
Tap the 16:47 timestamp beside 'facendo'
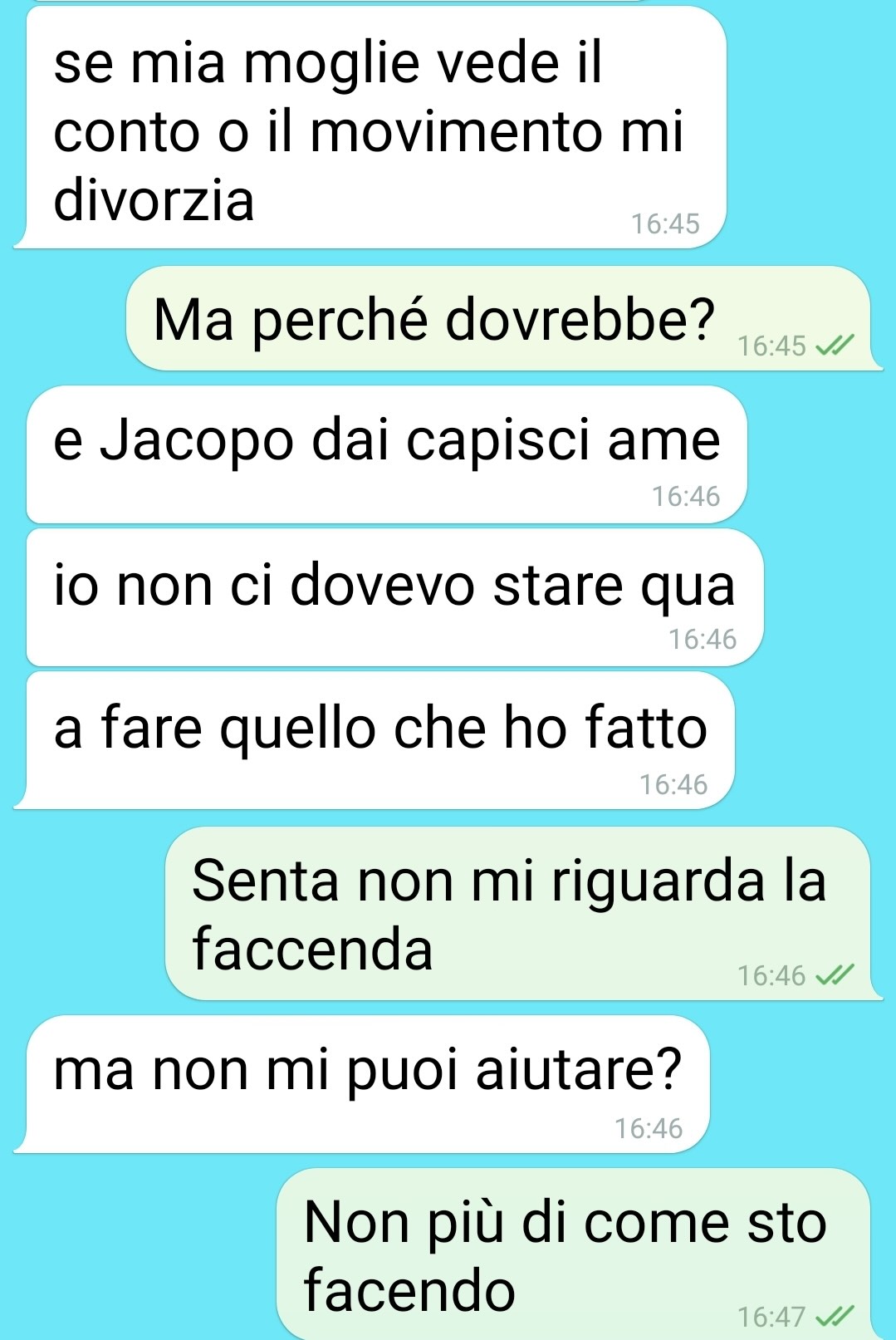[771, 1316]
